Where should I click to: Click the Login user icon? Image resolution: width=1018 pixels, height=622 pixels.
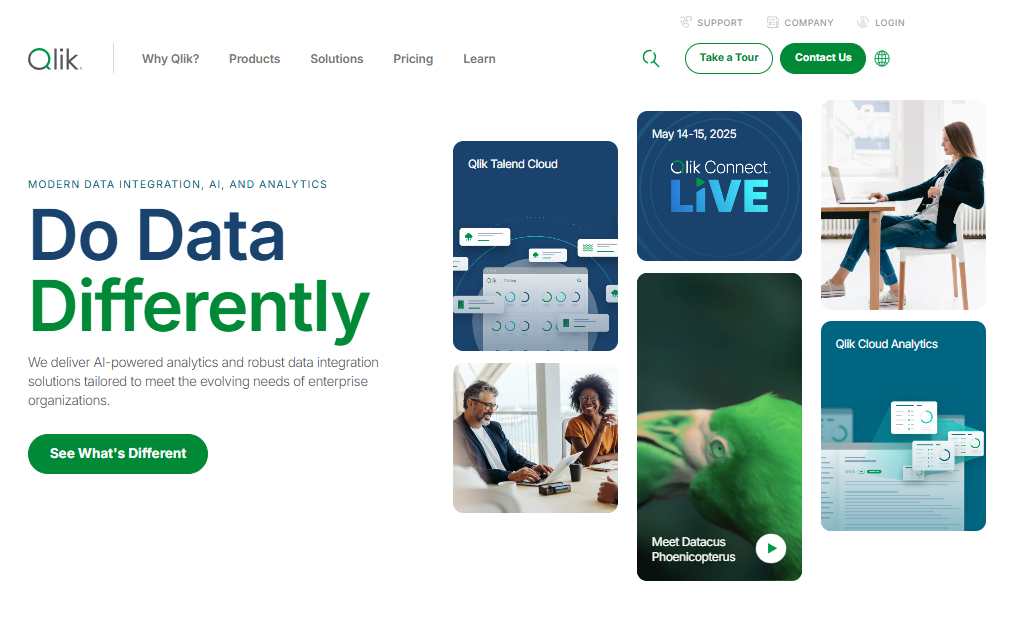click(x=863, y=22)
